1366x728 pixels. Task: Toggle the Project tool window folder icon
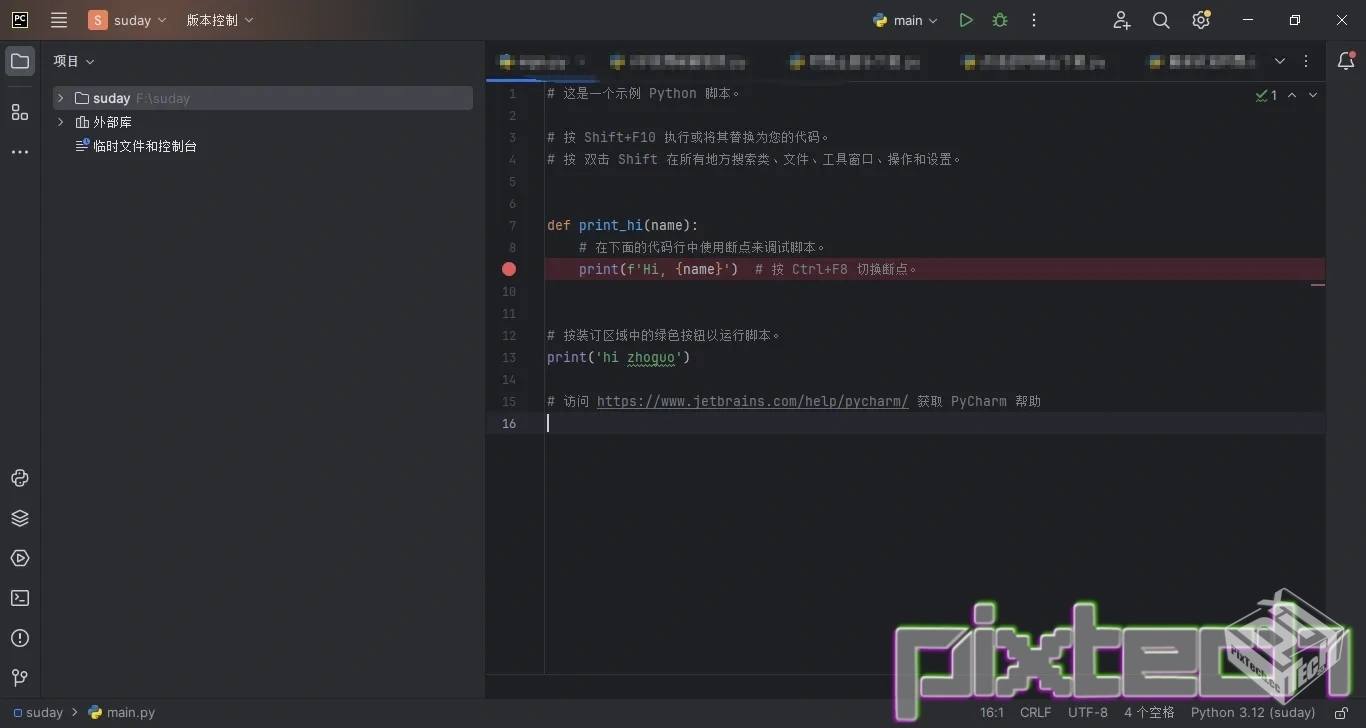point(20,61)
